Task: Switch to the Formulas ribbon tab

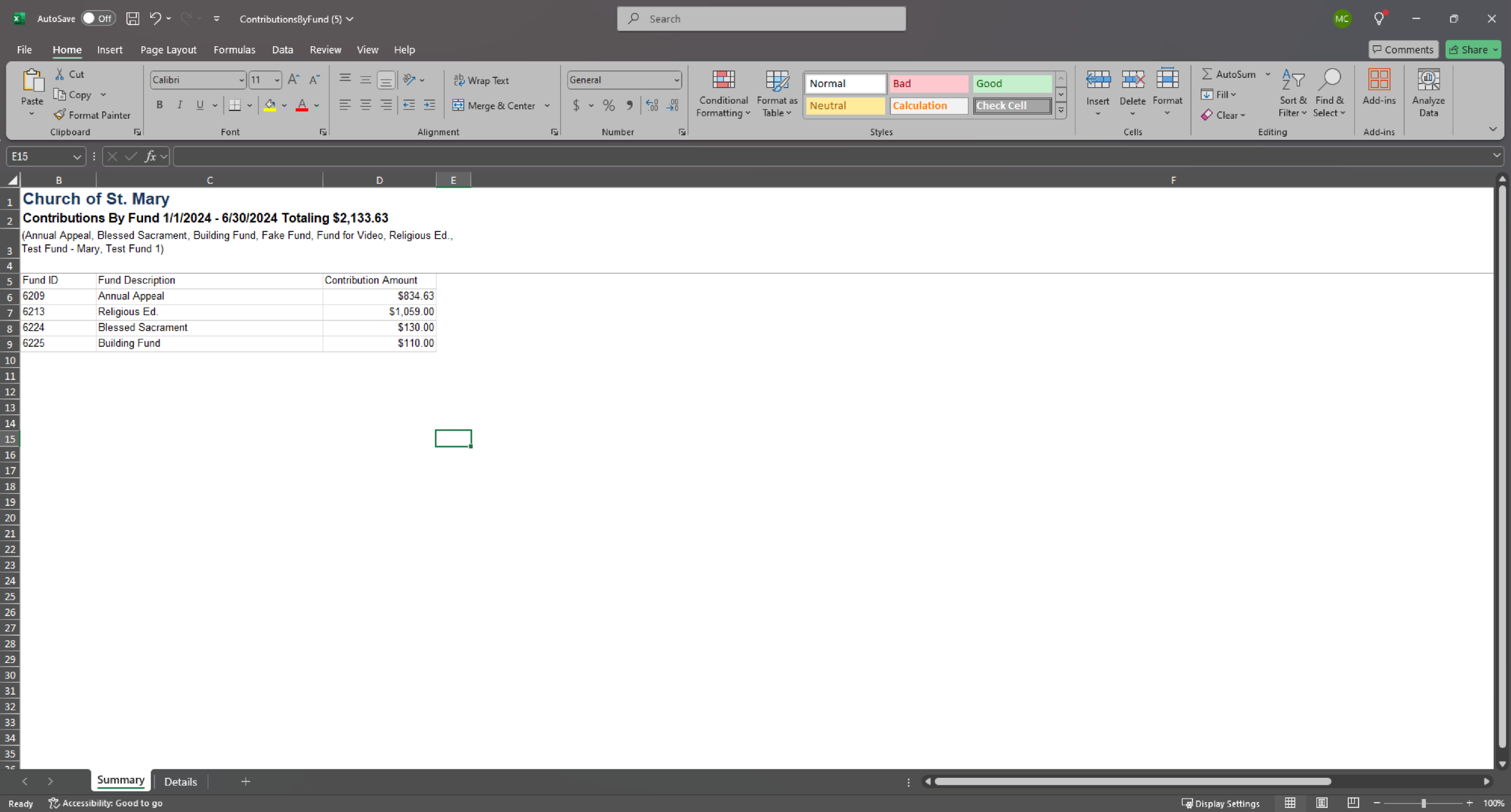Action: click(234, 50)
